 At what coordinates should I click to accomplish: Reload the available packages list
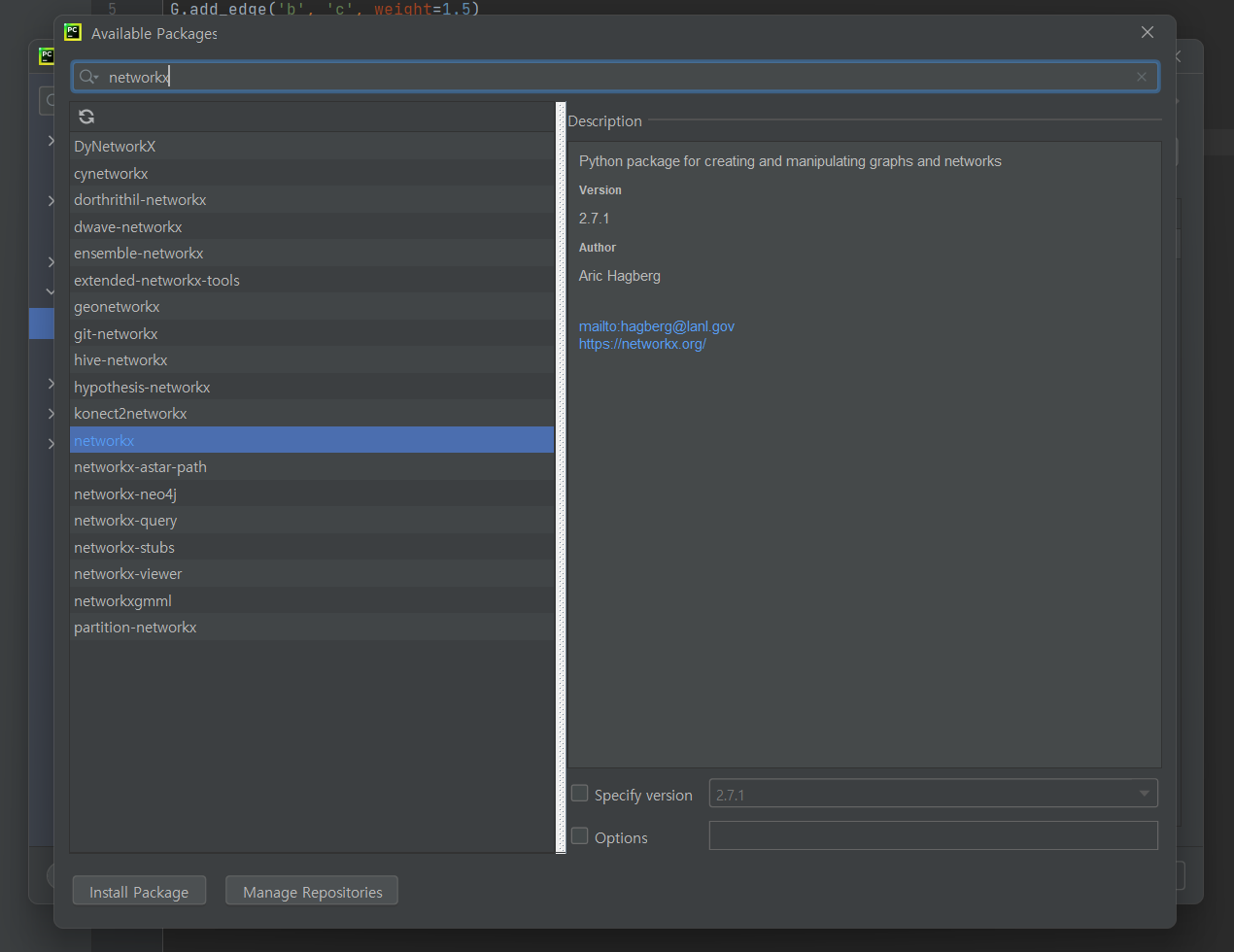click(x=86, y=117)
